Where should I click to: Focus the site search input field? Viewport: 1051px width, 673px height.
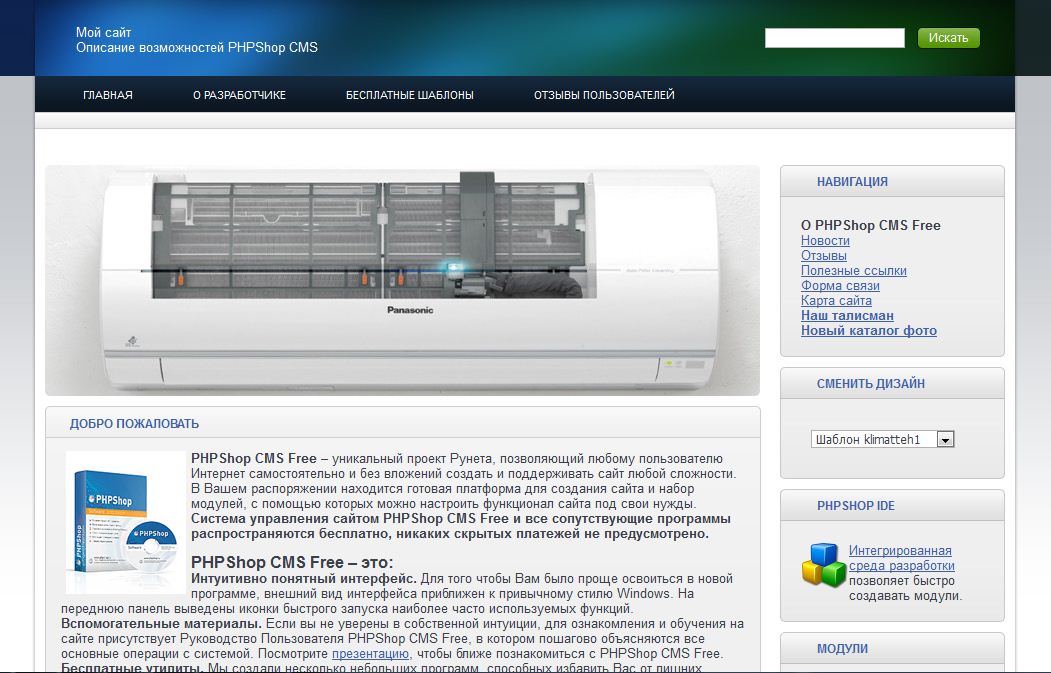point(834,38)
